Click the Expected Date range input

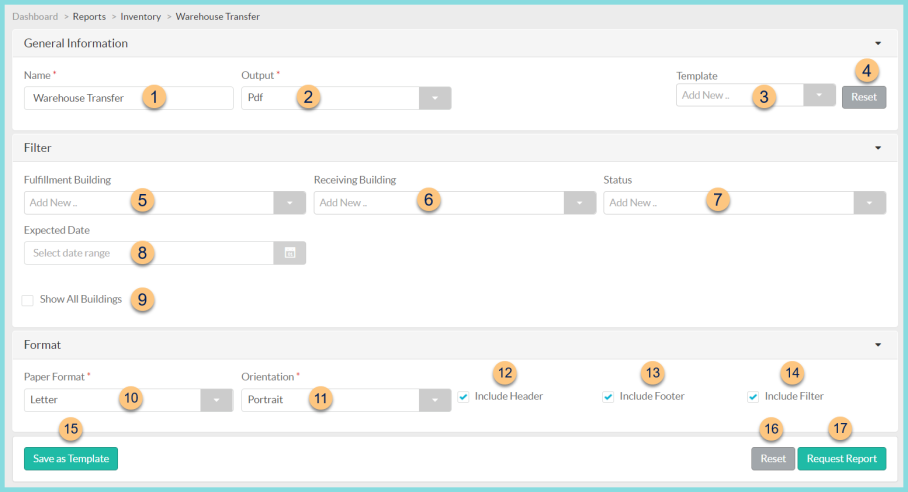[x=149, y=253]
